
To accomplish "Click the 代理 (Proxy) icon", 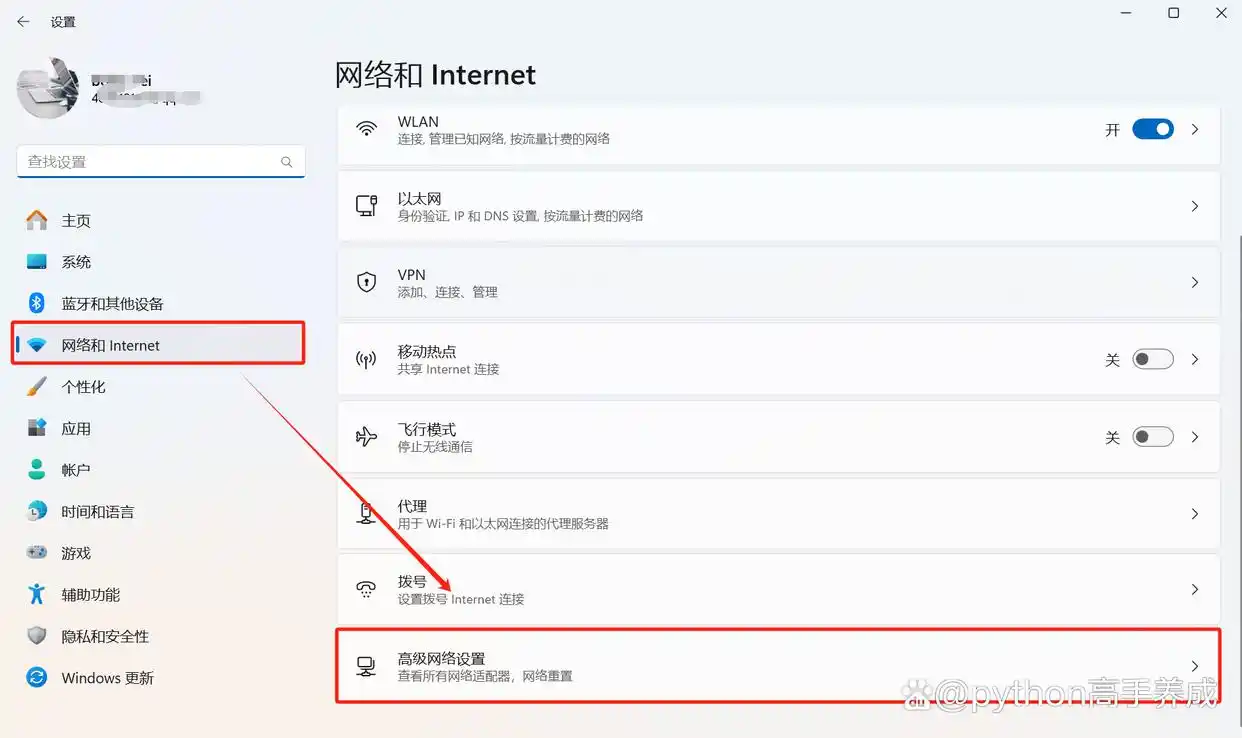I will (x=367, y=514).
